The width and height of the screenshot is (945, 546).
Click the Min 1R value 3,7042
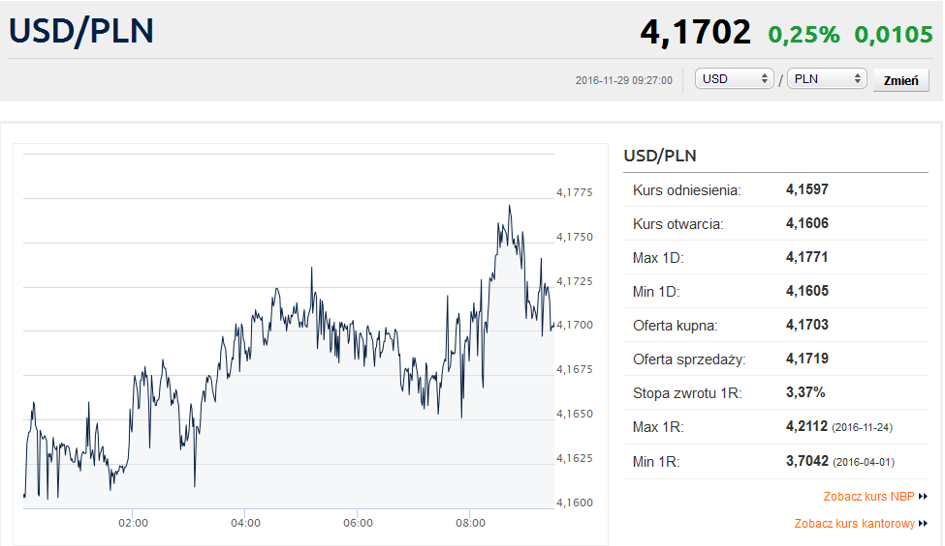pyautogui.click(x=807, y=461)
